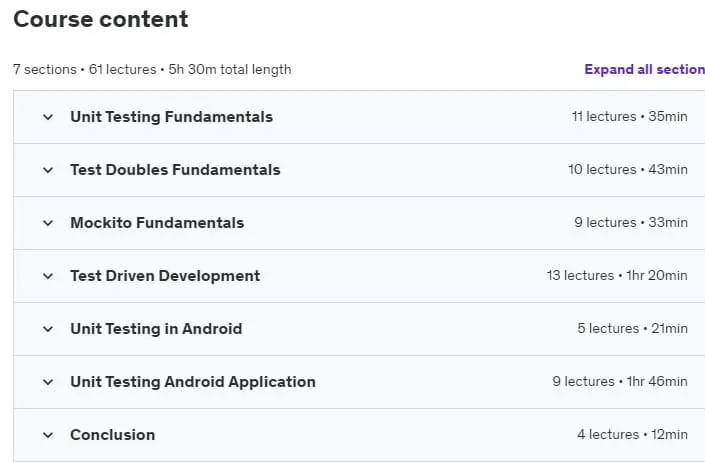The height and width of the screenshot is (462, 705).
Task: Click the 13 lectures 1hr 20min summary
Action: 617,275
